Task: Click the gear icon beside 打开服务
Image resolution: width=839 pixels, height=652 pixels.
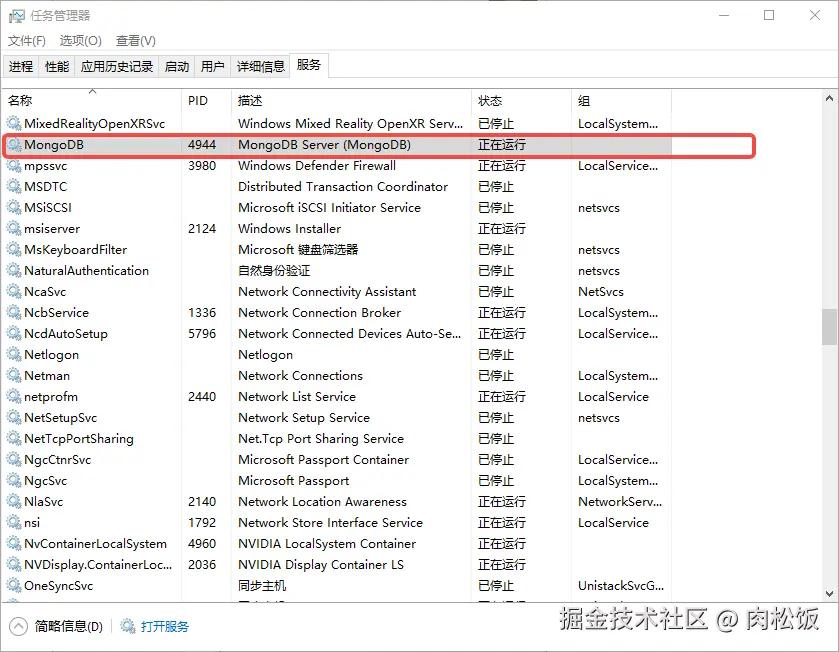Action: click(x=128, y=626)
